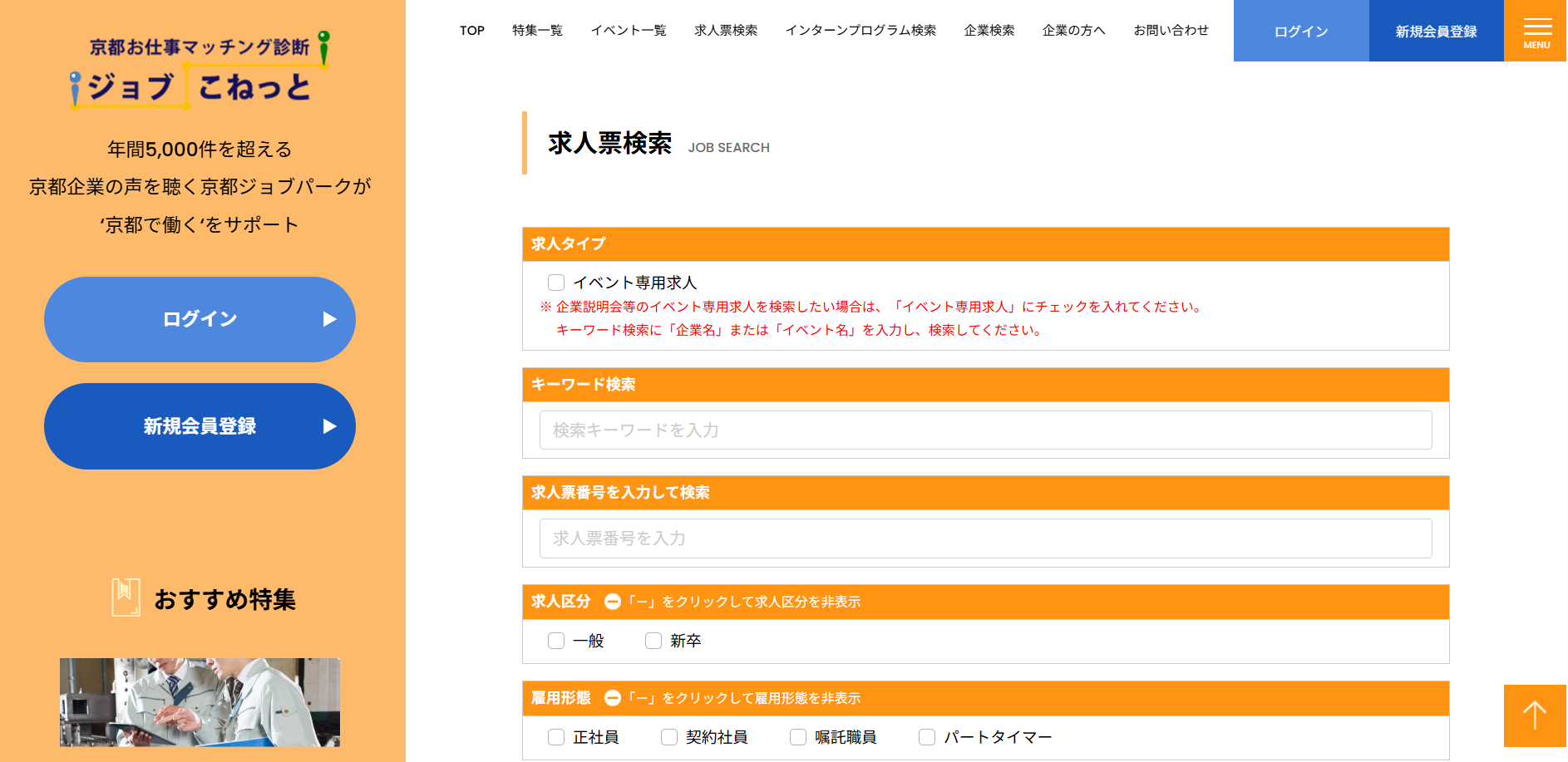Viewport: 1568px width, 762px height.
Task: Focus the 検索キーワードを入力 text field
Action: tap(985, 430)
